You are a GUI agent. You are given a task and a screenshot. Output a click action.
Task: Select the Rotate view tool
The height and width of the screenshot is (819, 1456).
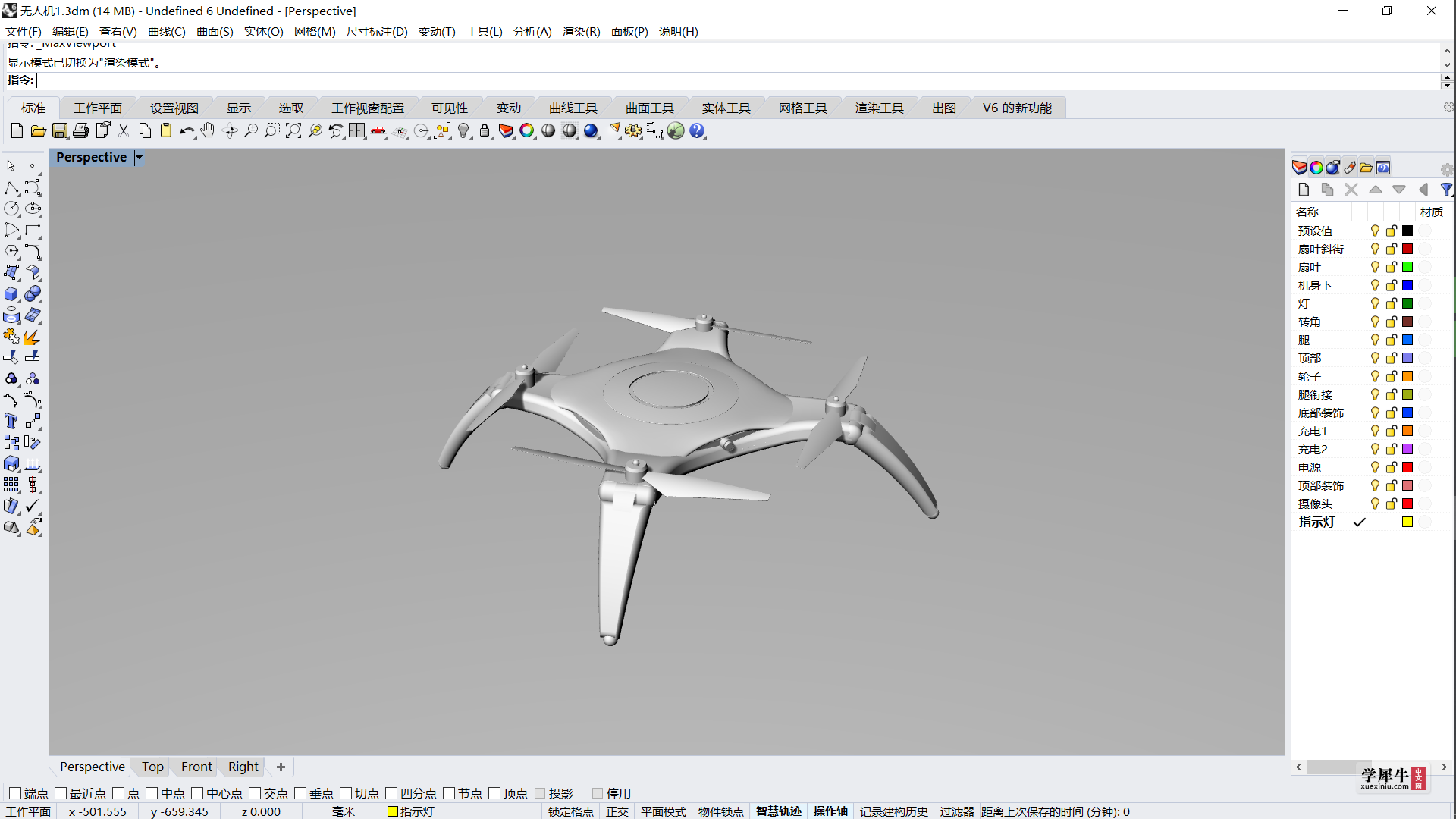[230, 131]
